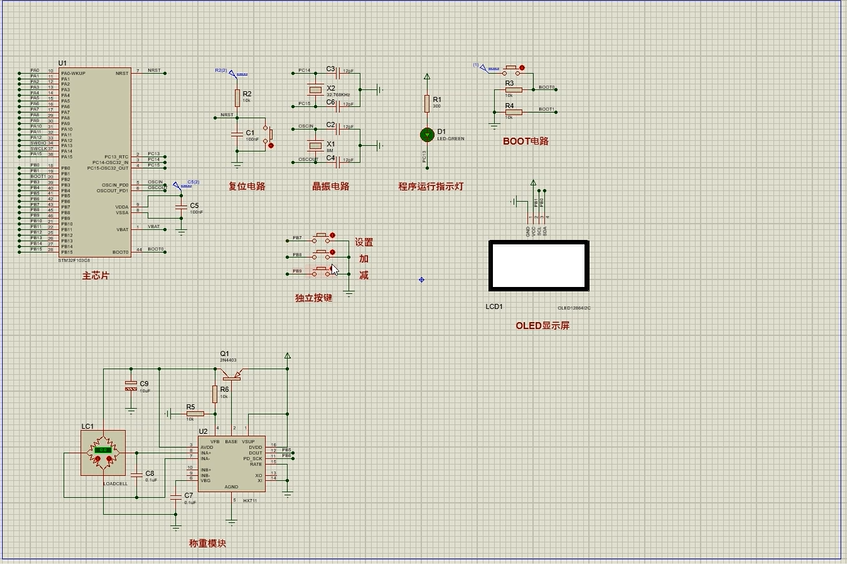The height and width of the screenshot is (564, 847).
Task: Select resistor R2 in the reset circuit
Action: click(x=237, y=98)
